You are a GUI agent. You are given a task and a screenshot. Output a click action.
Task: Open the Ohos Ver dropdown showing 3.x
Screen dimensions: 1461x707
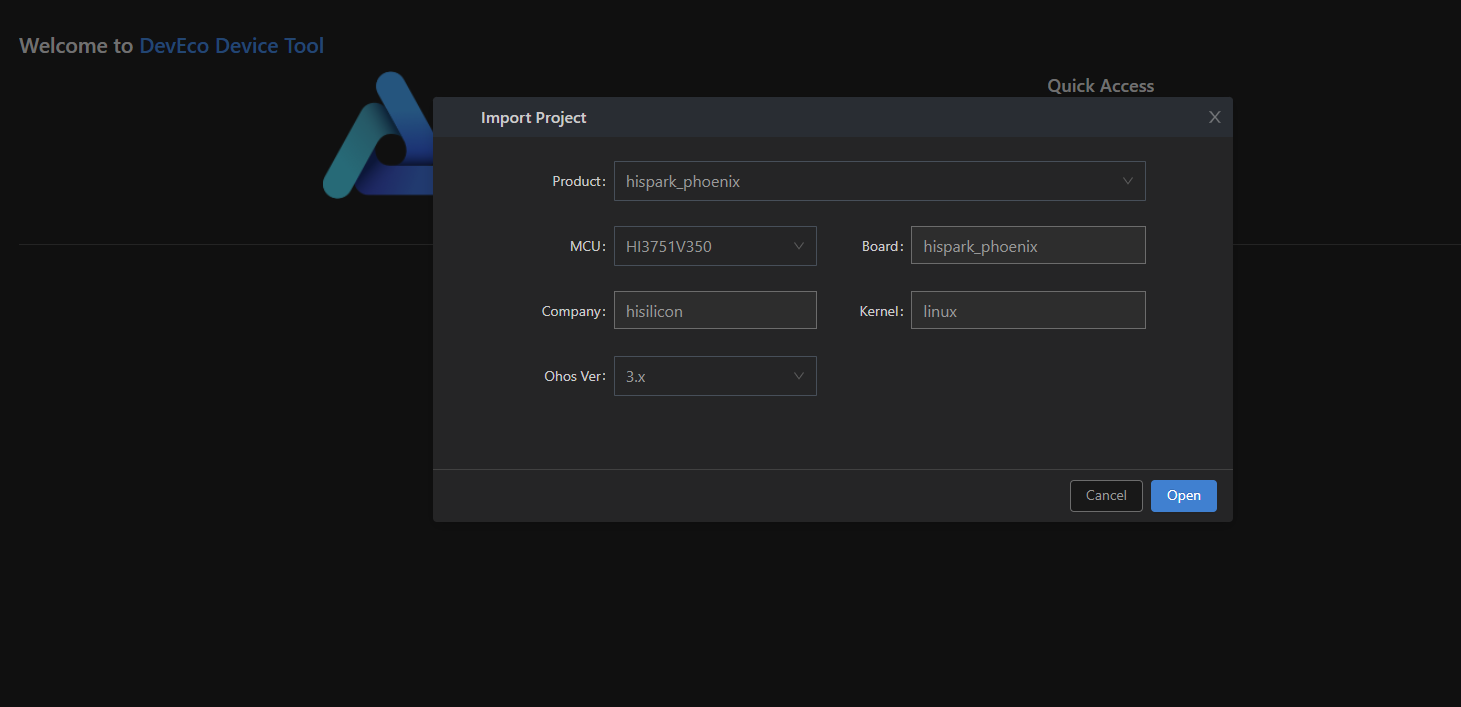click(x=702, y=376)
